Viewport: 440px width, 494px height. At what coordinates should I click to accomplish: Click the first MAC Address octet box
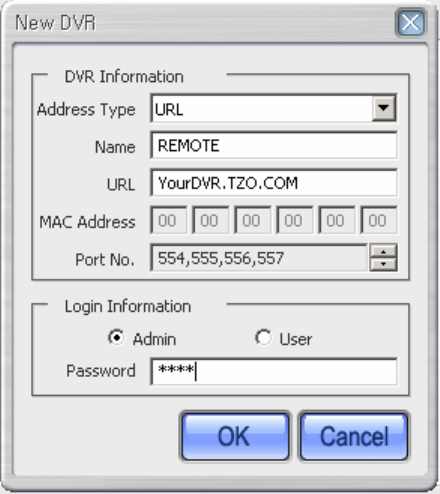point(169,220)
